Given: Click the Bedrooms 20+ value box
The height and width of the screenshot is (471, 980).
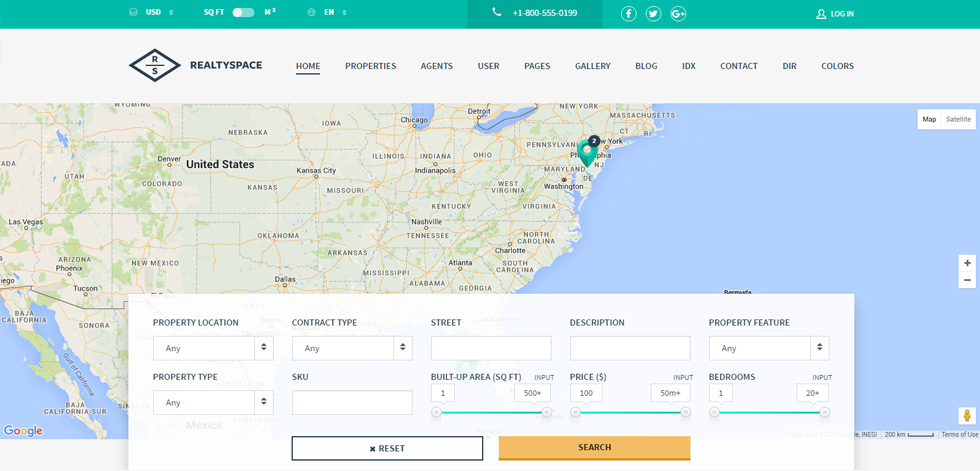Looking at the screenshot, I should click(812, 393).
